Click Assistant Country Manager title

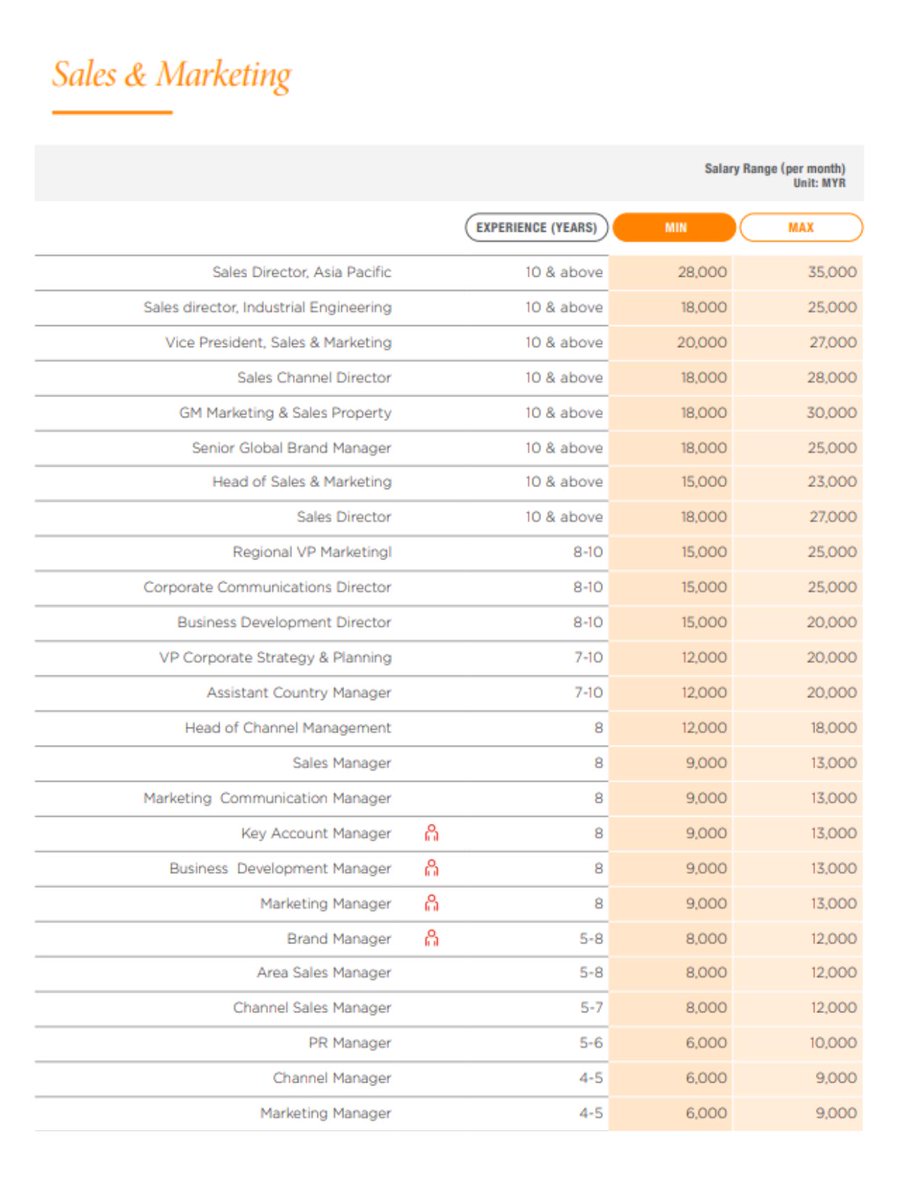tap(299, 692)
